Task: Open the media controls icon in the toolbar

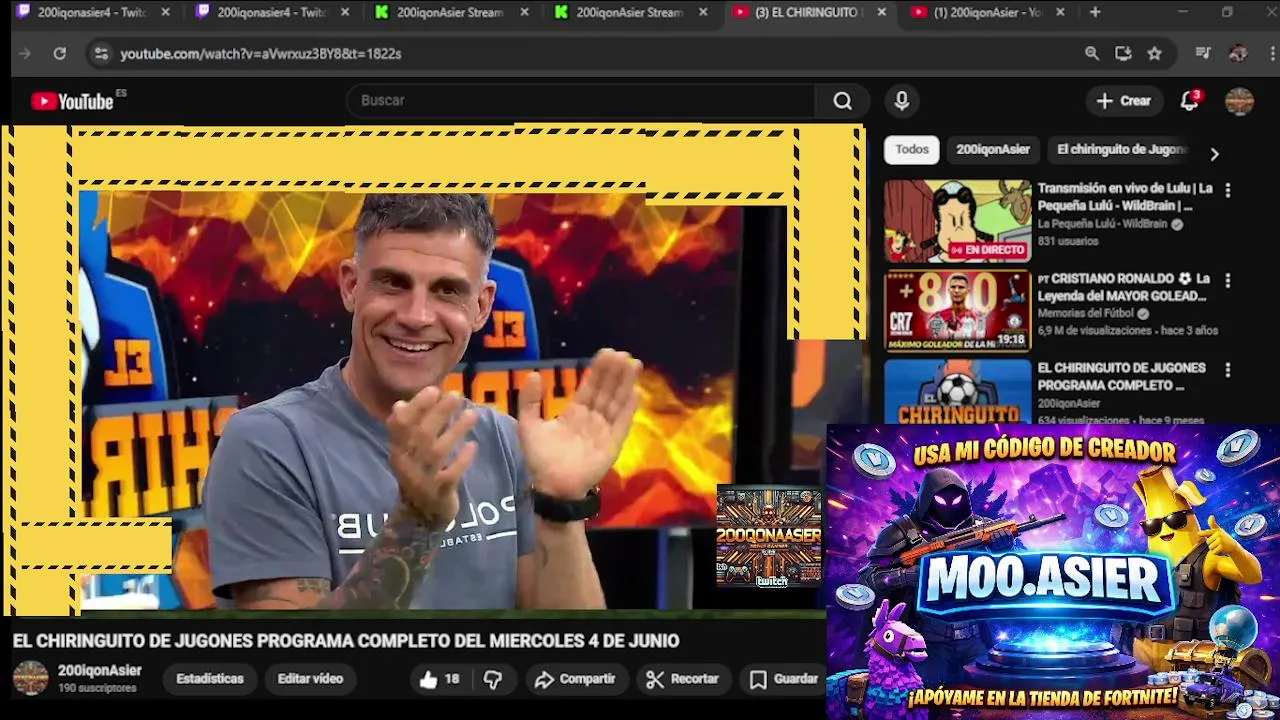Action: [1203, 54]
